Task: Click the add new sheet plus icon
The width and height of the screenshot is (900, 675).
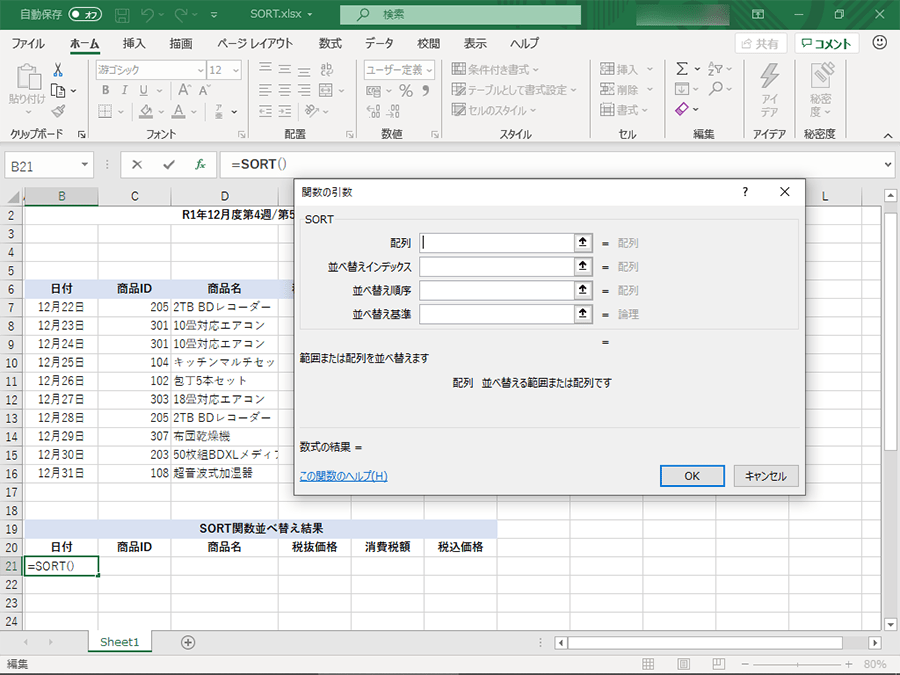Action: pos(188,642)
